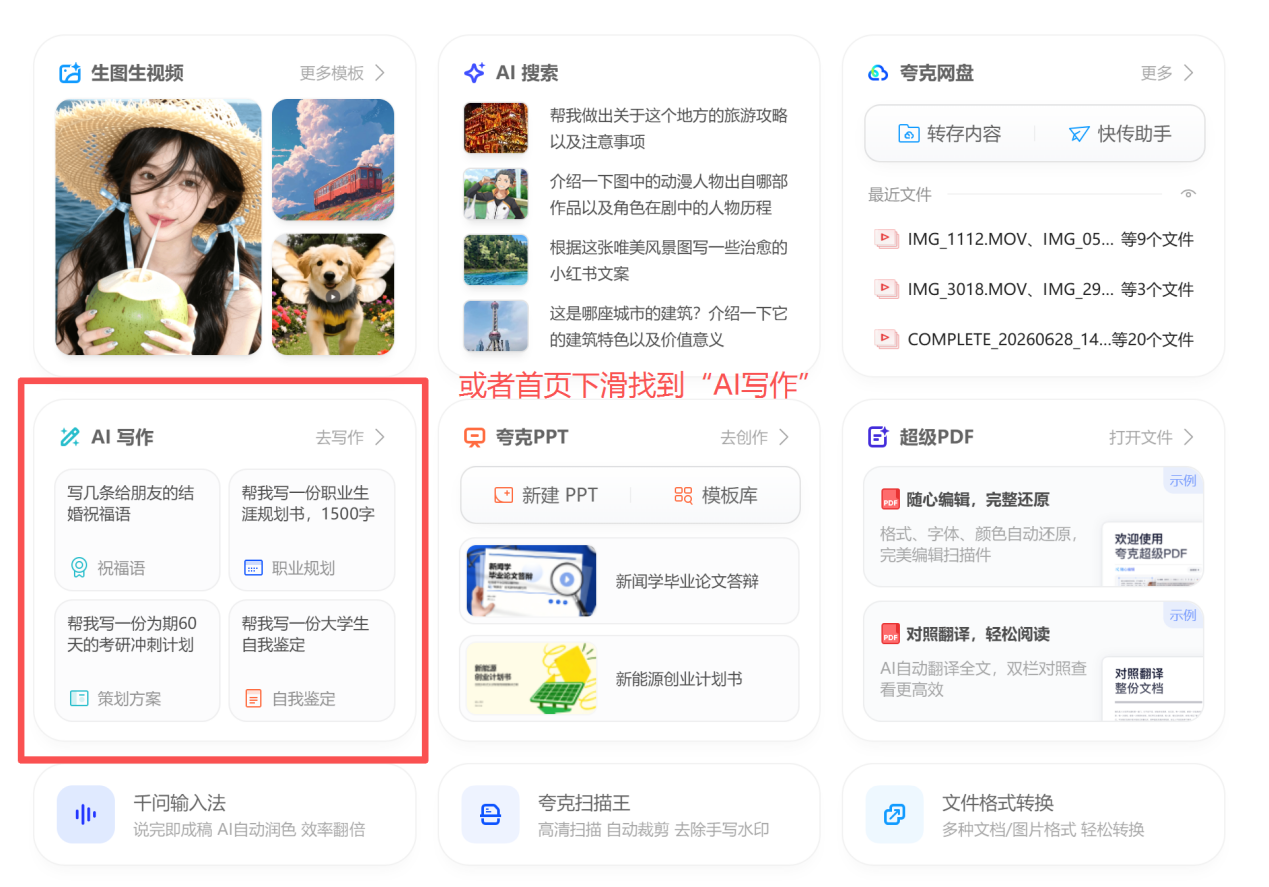1269x887 pixels.
Task: Click the 新能源创业计划书 title text
Action: click(x=679, y=679)
